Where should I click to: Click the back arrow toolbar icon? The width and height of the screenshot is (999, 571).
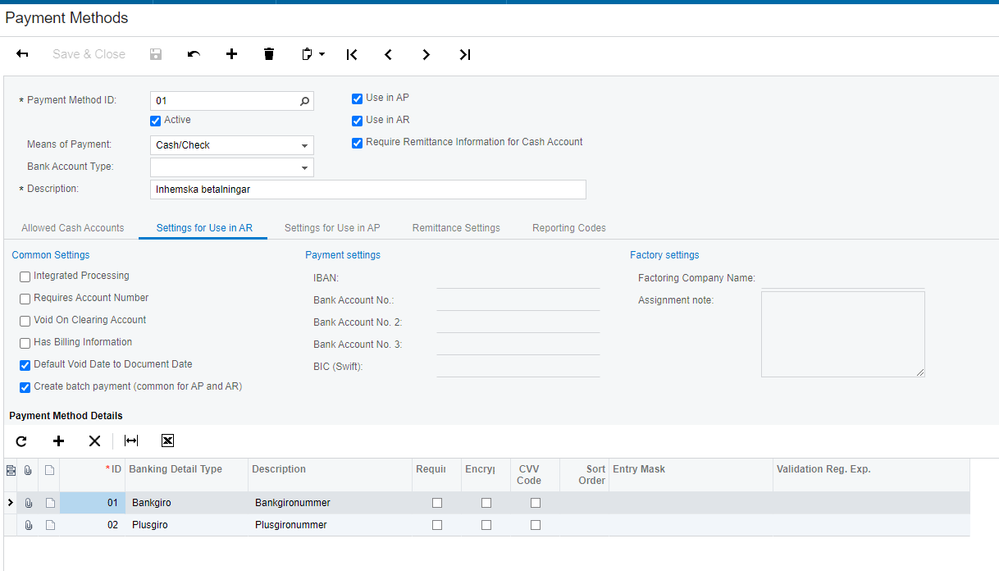[x=22, y=54]
